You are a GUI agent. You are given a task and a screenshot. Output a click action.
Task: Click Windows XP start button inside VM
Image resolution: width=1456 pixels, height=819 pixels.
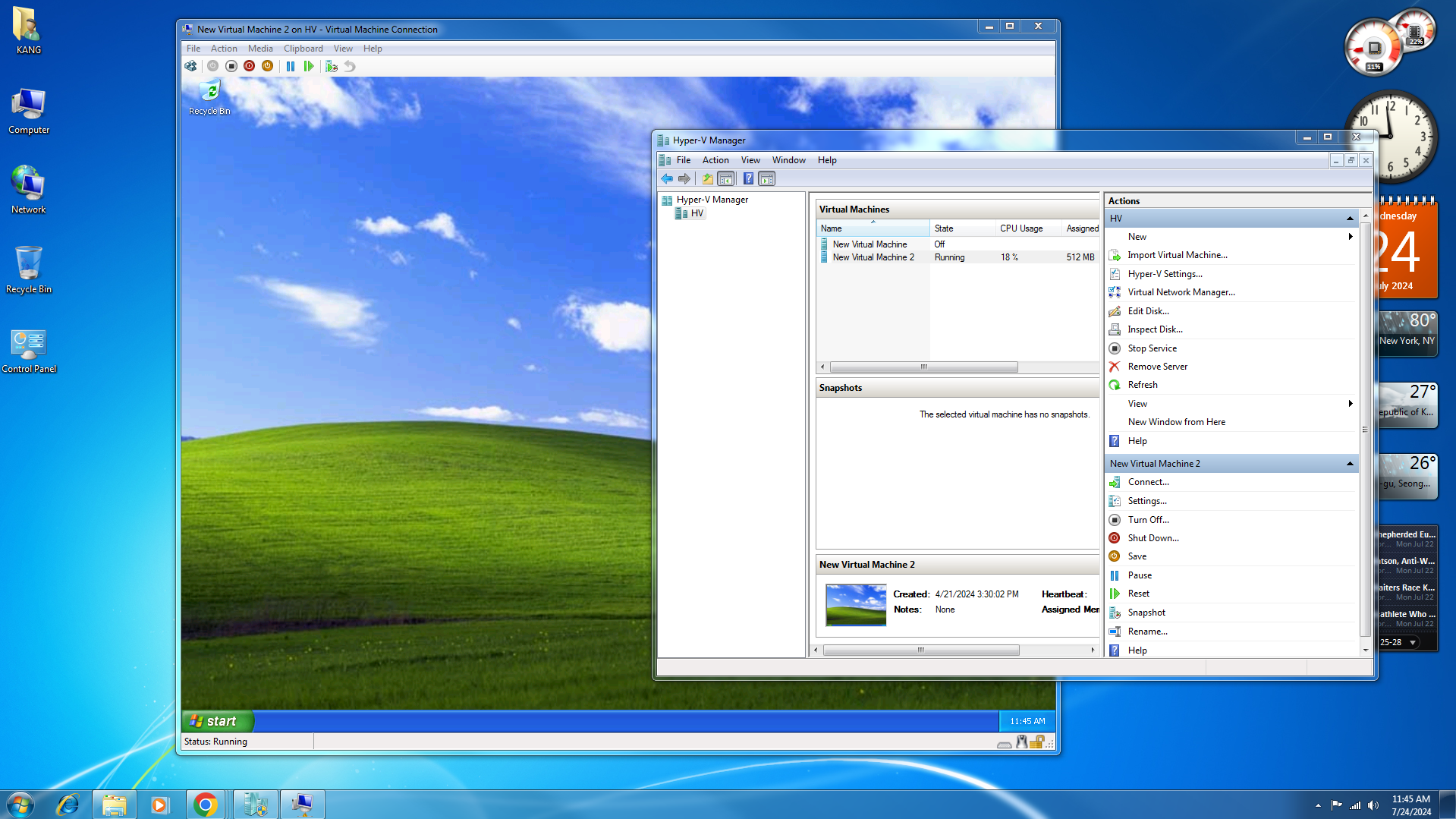(x=216, y=721)
